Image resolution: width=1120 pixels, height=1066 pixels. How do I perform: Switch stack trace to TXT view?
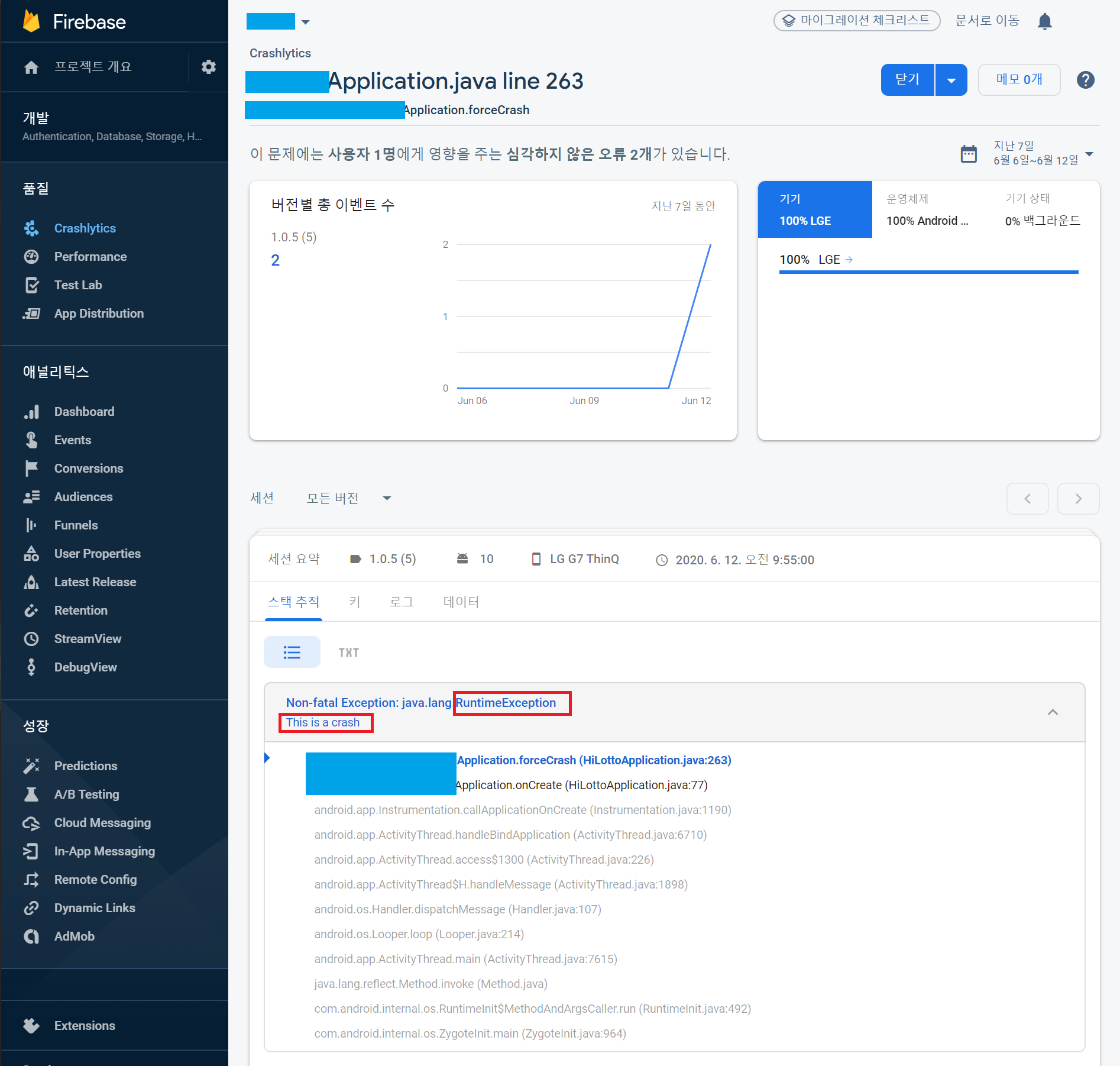(349, 652)
